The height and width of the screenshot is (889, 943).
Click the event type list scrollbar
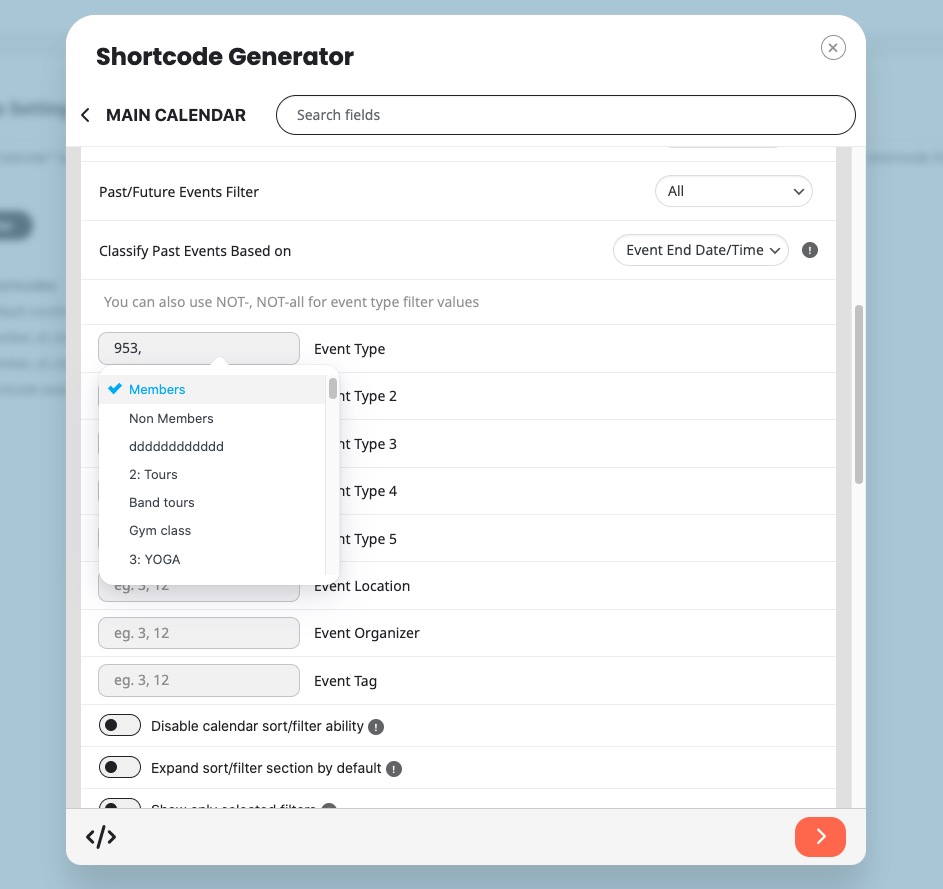(x=332, y=390)
